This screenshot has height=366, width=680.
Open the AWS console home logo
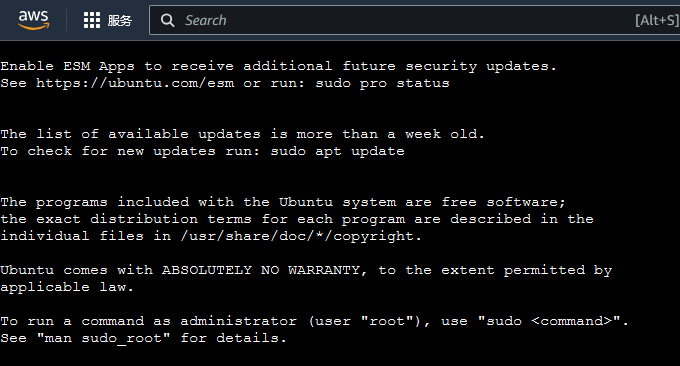(x=33, y=20)
